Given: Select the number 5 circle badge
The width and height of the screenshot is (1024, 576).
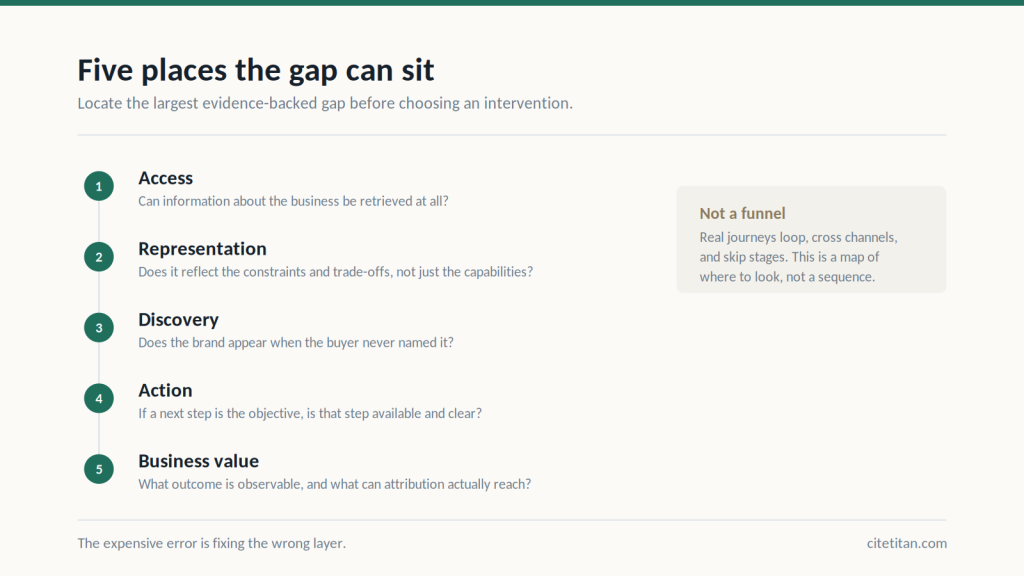Looking at the screenshot, I should (x=99, y=469).
